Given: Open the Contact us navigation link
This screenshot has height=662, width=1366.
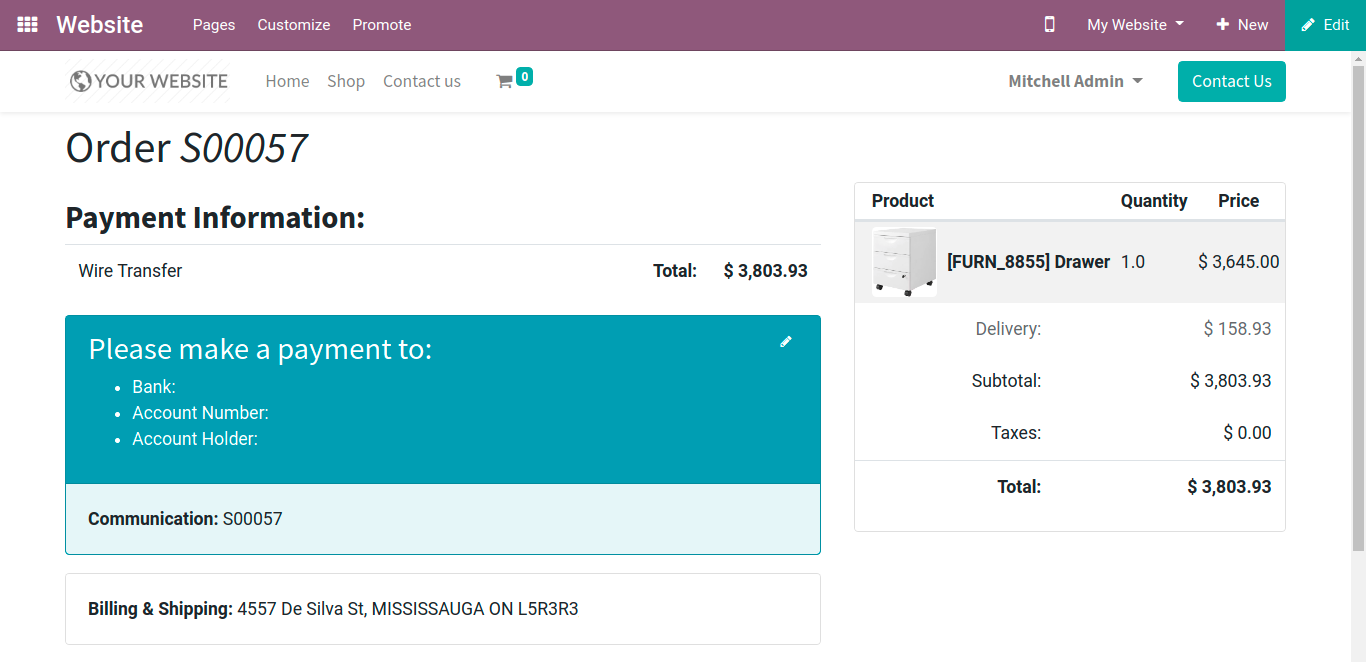Looking at the screenshot, I should click(x=422, y=81).
